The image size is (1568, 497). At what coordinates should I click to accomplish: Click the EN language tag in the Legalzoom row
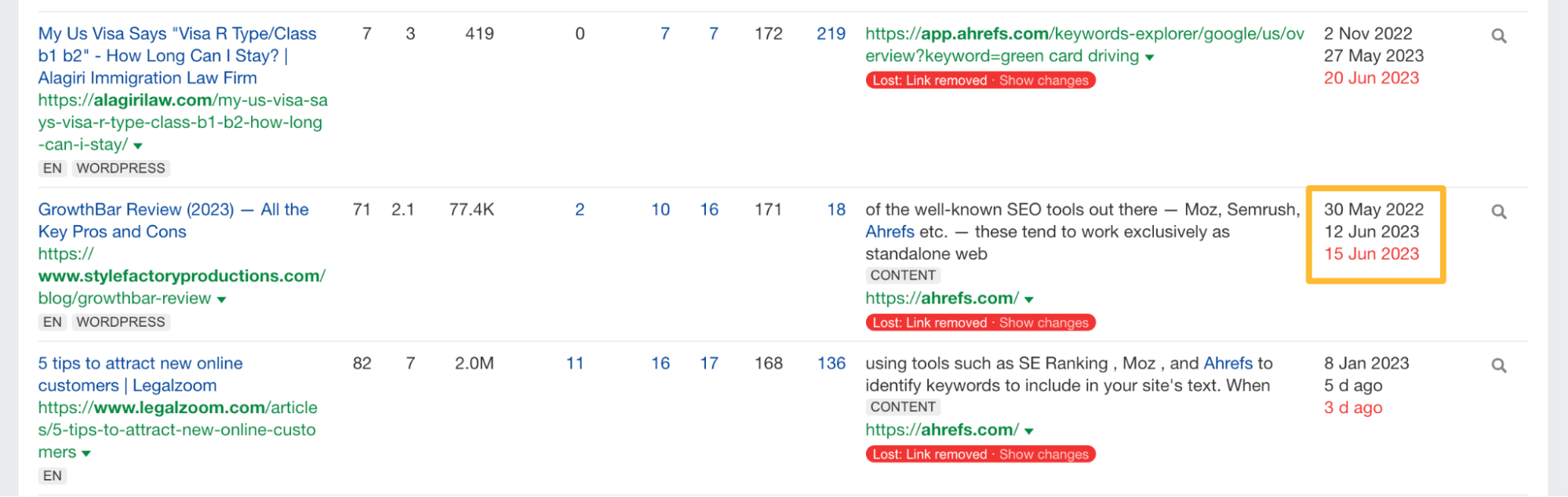[x=52, y=476]
